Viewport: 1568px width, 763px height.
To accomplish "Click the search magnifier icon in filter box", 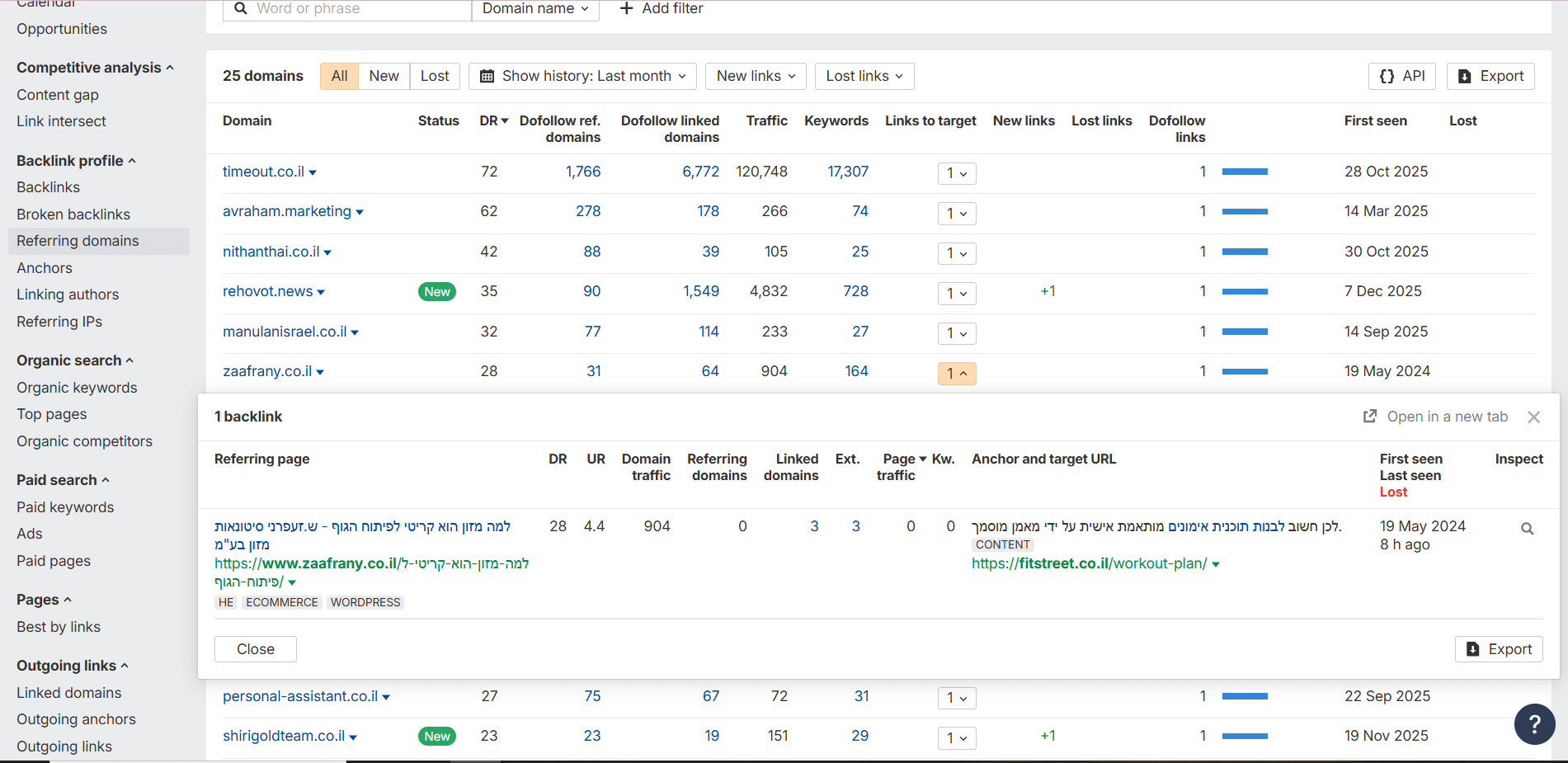I will (x=240, y=8).
